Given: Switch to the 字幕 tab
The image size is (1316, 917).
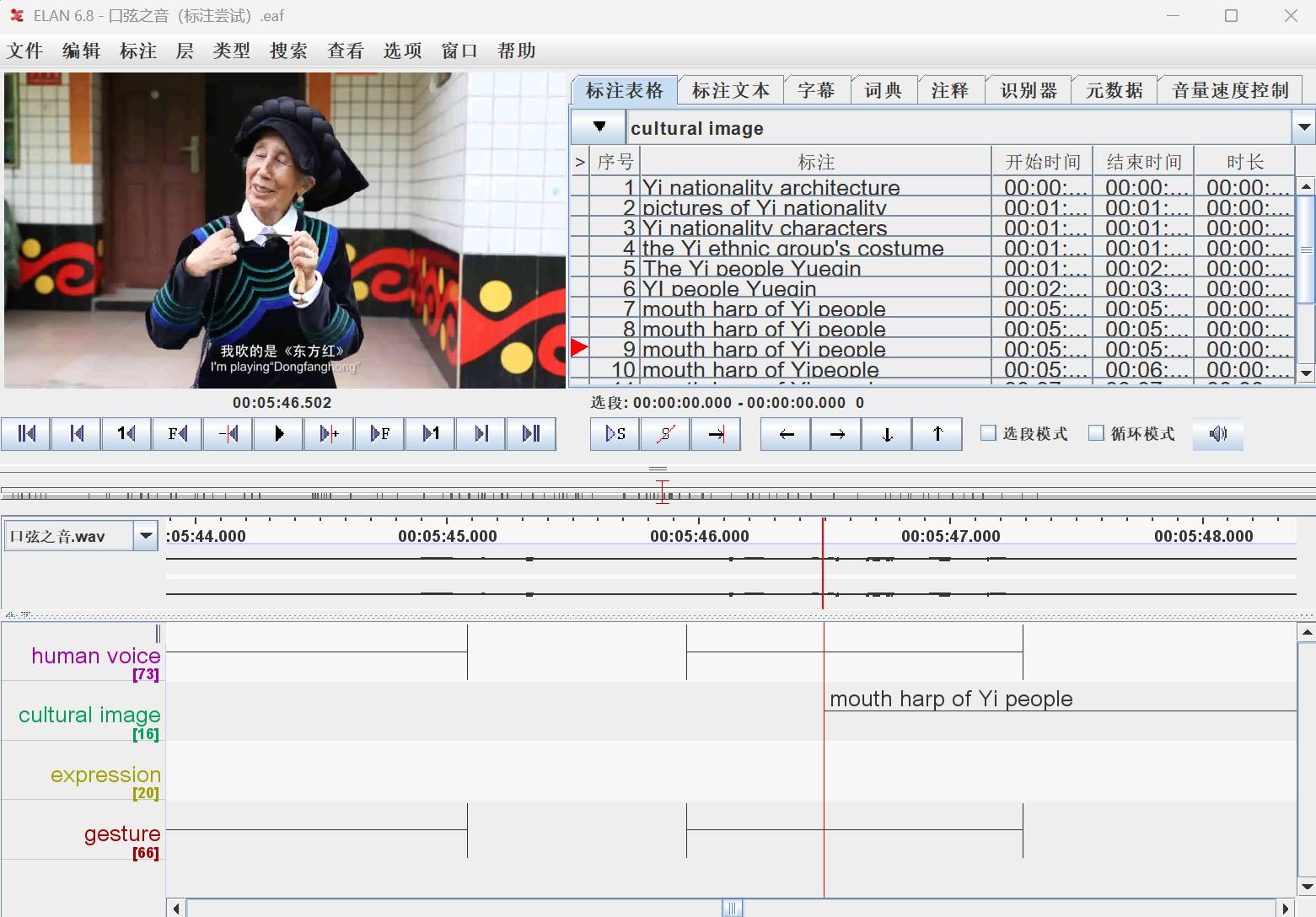Looking at the screenshot, I should [x=816, y=90].
